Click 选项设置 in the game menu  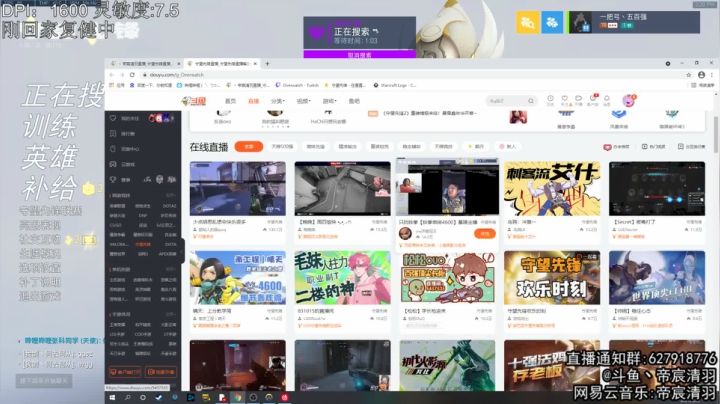pos(40,268)
